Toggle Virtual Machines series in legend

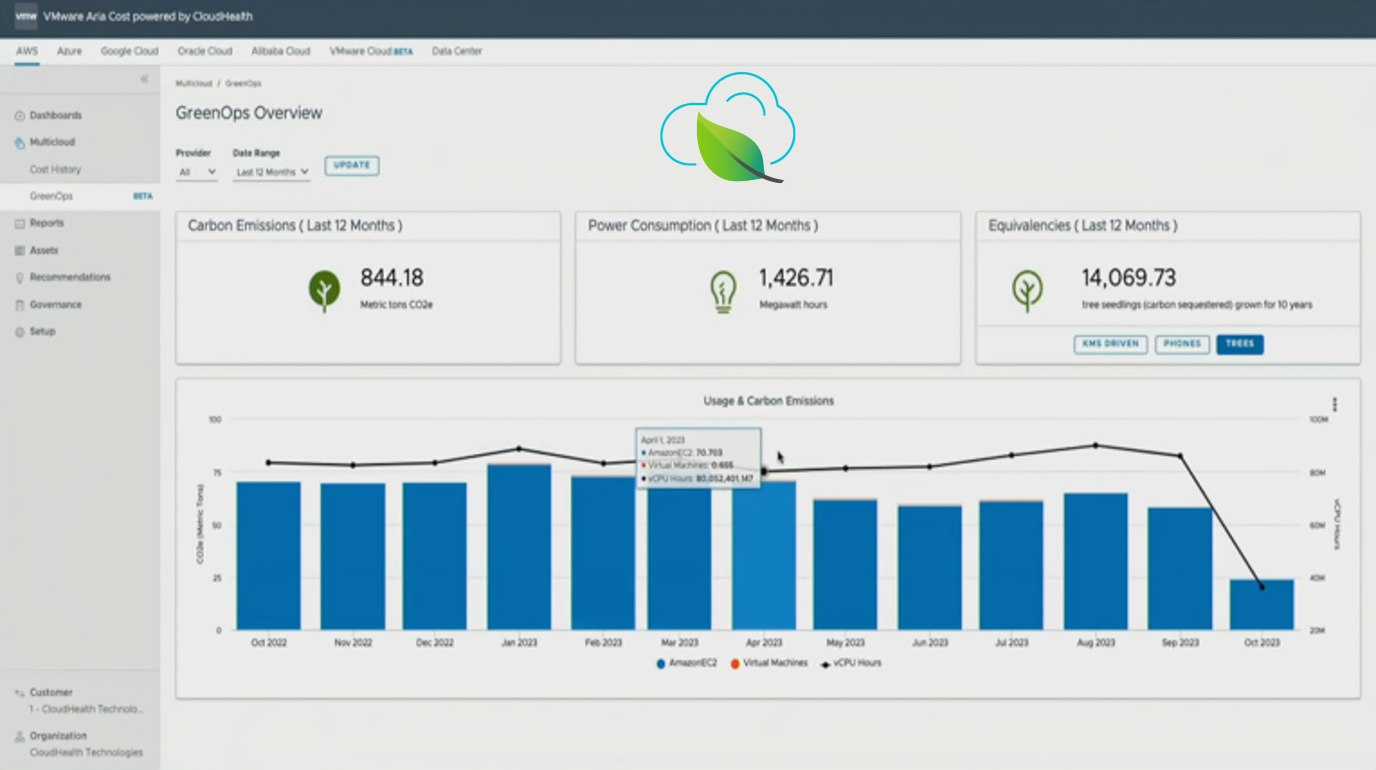769,663
